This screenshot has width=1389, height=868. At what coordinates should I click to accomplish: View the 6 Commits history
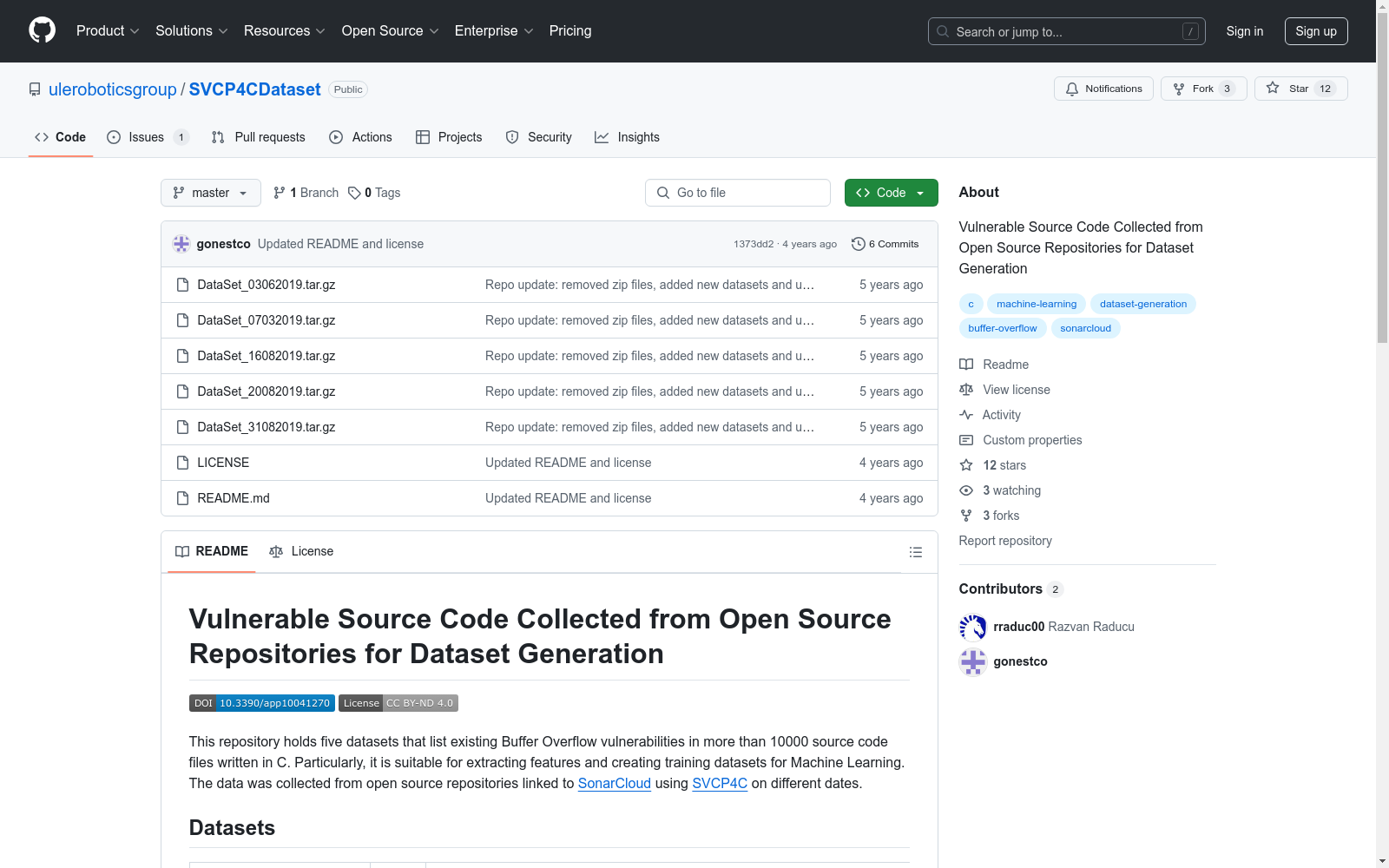pyautogui.click(x=885, y=244)
